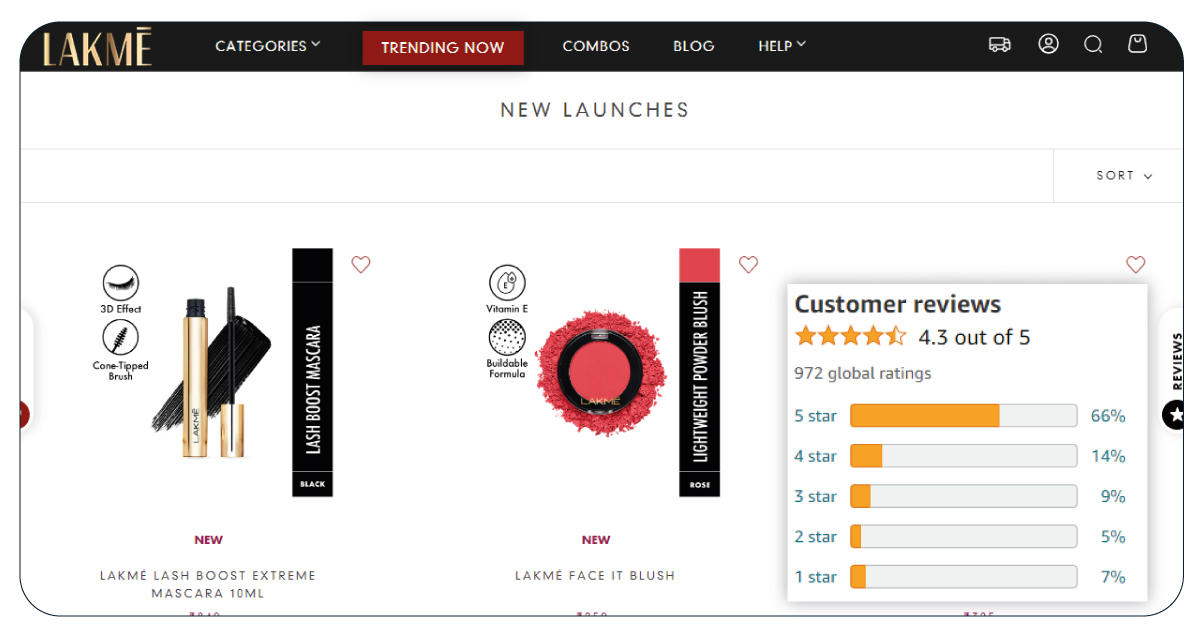Click the star icon under Reviews tab

click(x=1176, y=414)
